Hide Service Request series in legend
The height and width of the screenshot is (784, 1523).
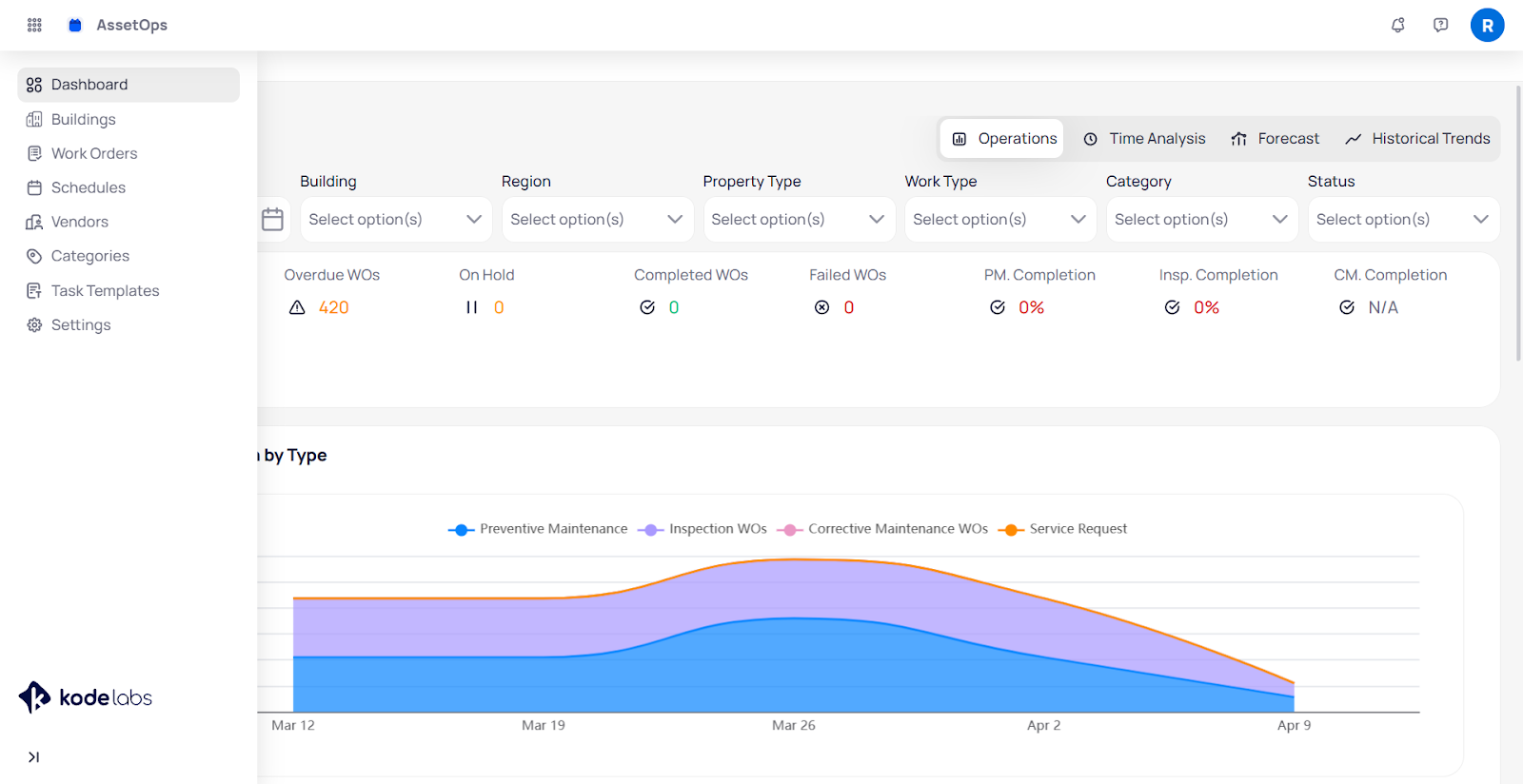pyautogui.click(x=1062, y=529)
